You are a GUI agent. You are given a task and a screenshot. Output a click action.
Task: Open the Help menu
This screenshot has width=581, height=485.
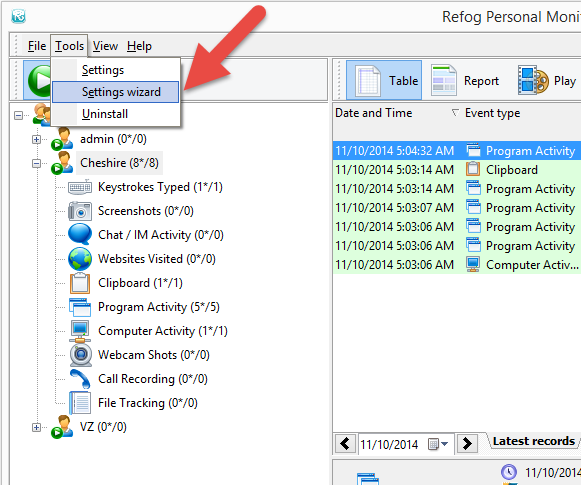(139, 46)
